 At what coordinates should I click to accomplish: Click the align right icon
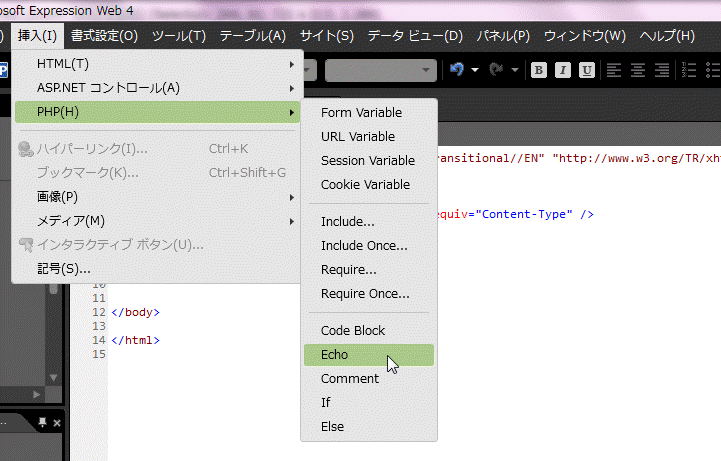pos(662,70)
